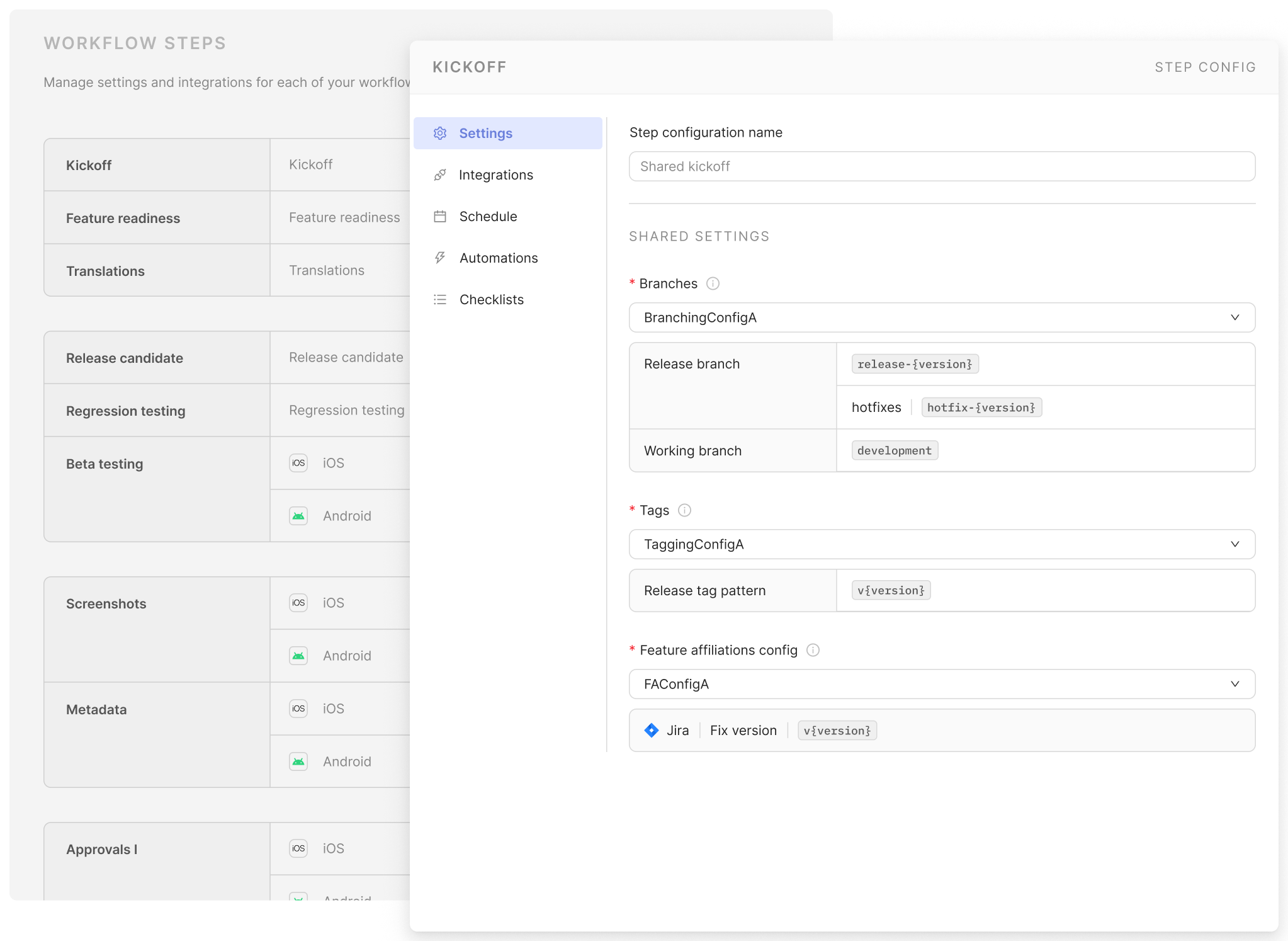Click the hotfix-{version} branch pattern tag

(x=981, y=408)
